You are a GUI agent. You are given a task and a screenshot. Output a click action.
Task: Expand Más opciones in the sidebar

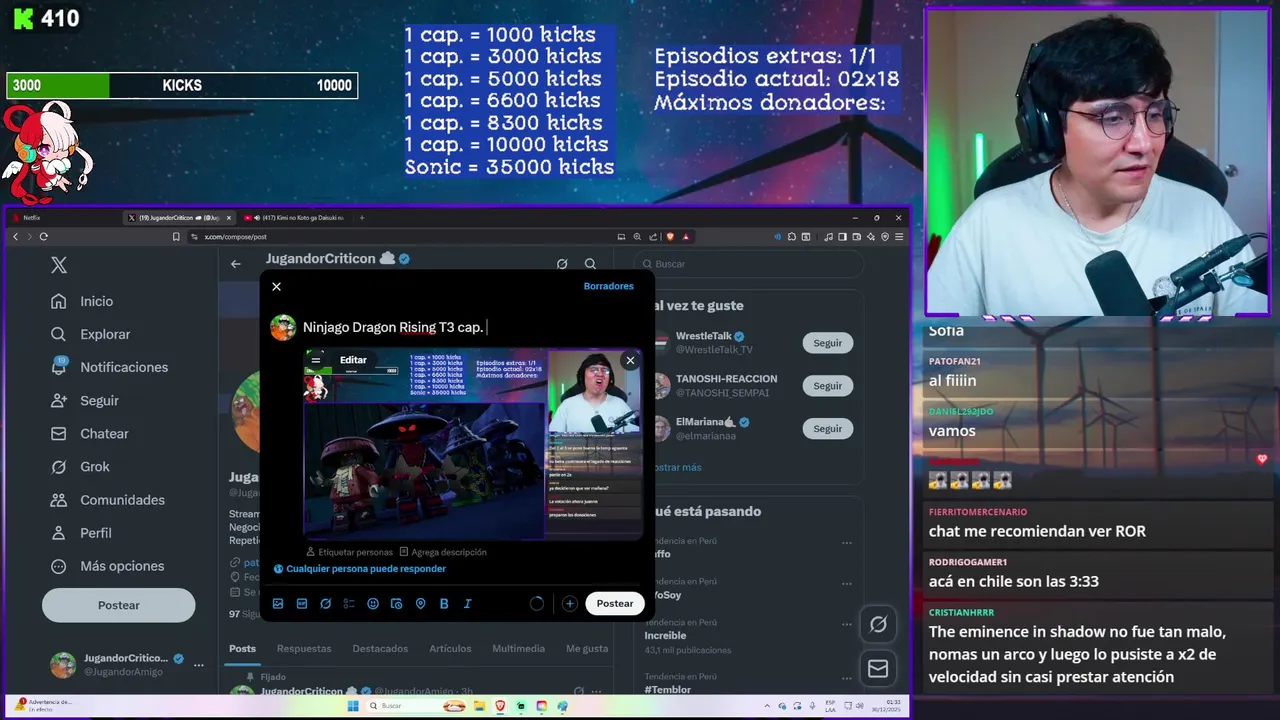tap(108, 566)
